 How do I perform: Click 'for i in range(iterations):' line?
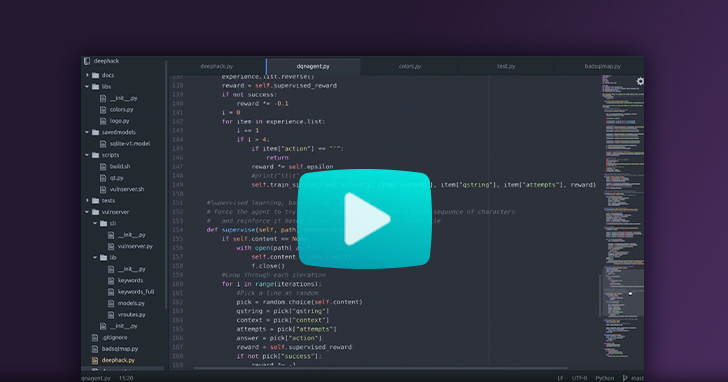click(271, 284)
